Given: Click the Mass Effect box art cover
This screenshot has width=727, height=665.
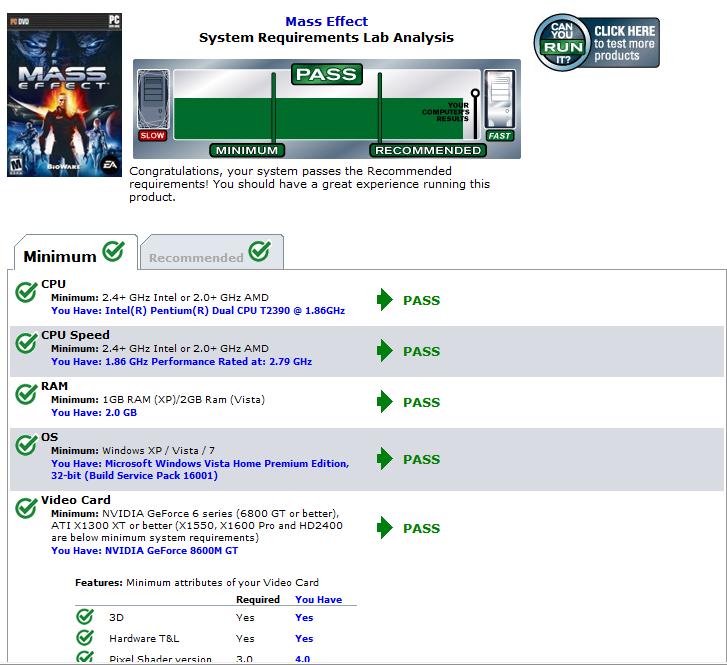Looking at the screenshot, I should click(64, 95).
